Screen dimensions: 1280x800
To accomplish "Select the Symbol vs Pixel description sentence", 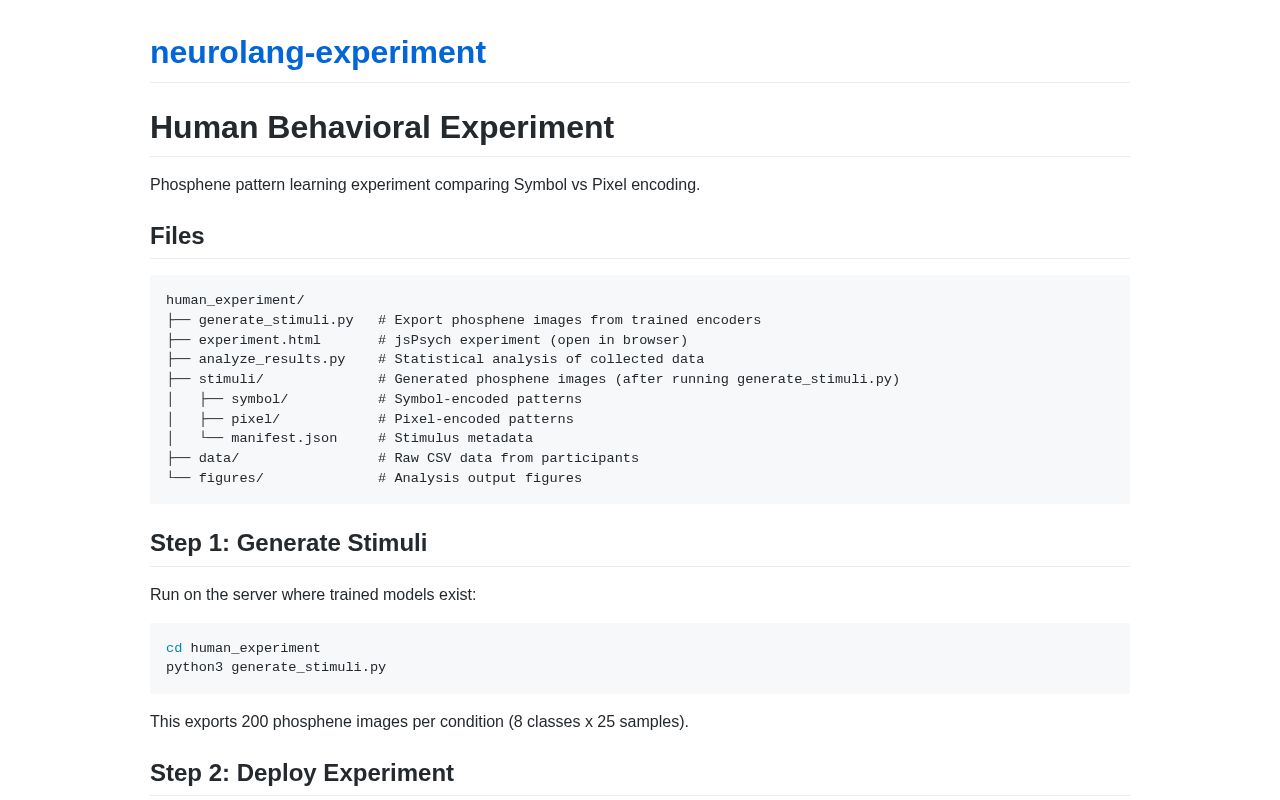I will point(425,185).
